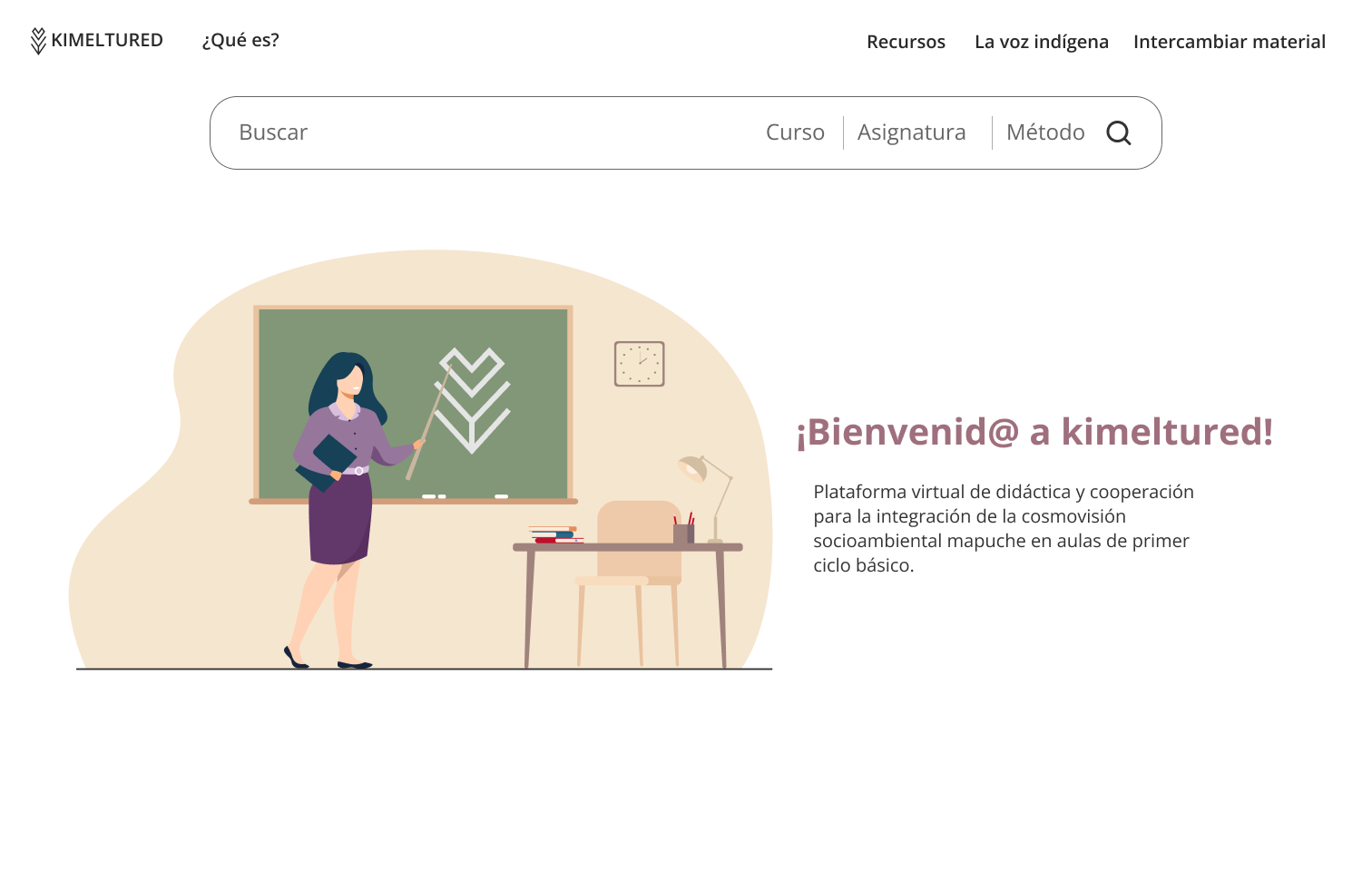1372x891 pixels.
Task: Click the platform description paragraph
Action: tap(1004, 528)
